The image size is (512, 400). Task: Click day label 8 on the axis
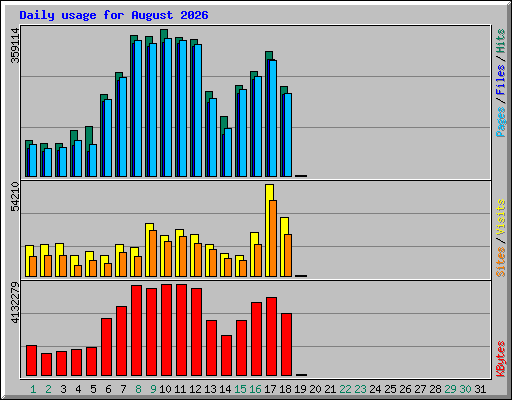pyautogui.click(x=138, y=389)
